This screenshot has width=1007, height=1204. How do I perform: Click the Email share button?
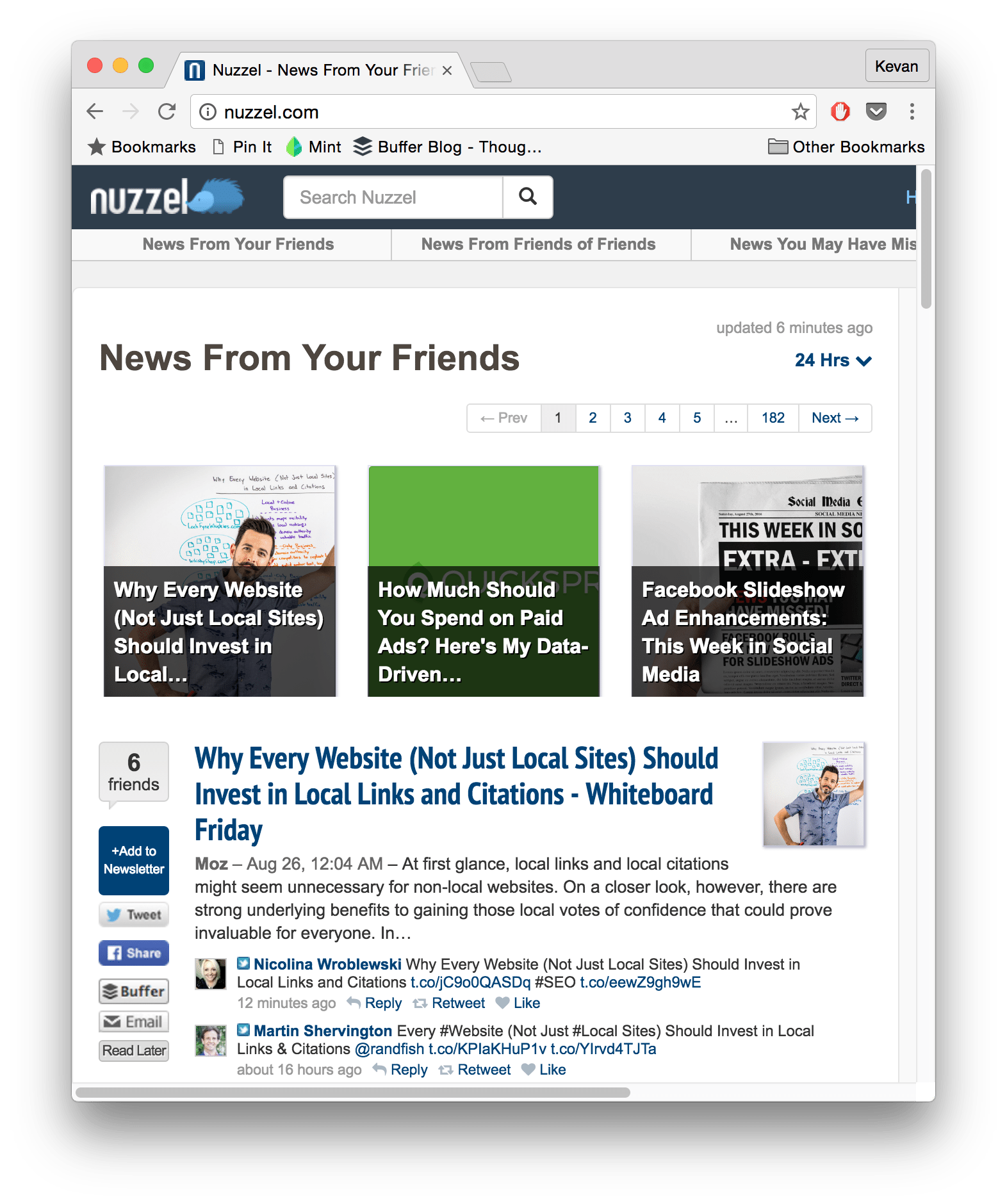click(134, 1021)
